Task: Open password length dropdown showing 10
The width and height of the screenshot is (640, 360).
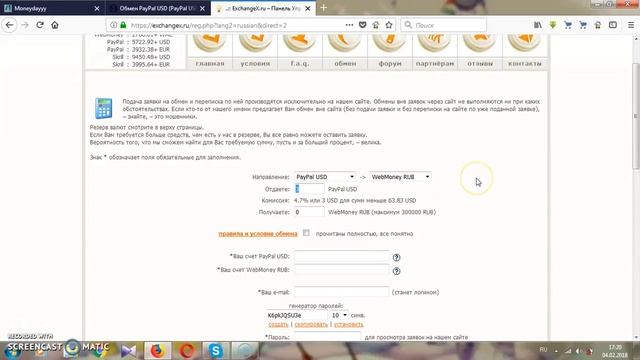Action: tap(339, 316)
